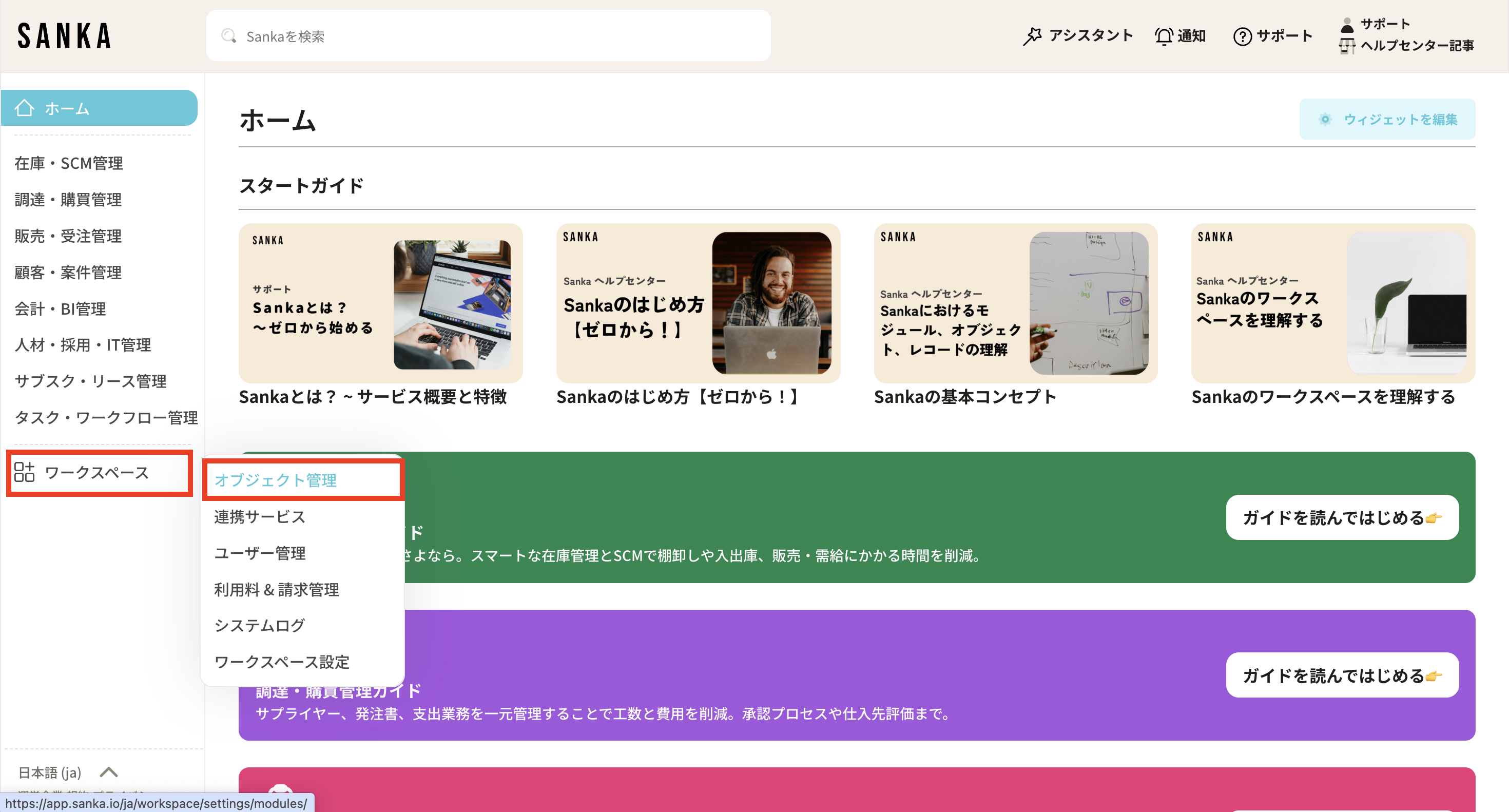
Task: Open the Sankaのはじめ方 guide thumbnail
Action: click(698, 303)
